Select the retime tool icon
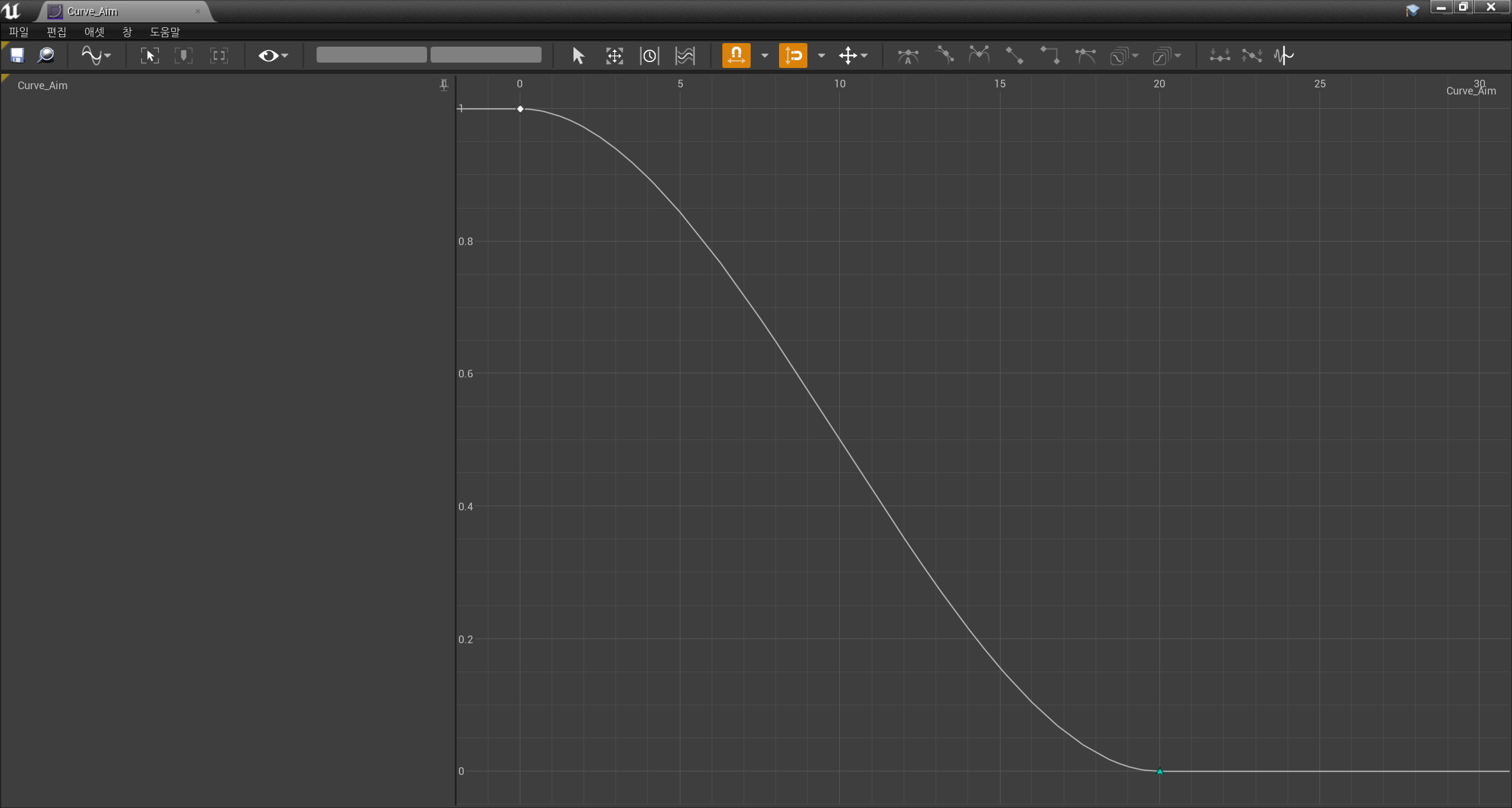Screen dimensions: 1512x808 click(x=649, y=56)
